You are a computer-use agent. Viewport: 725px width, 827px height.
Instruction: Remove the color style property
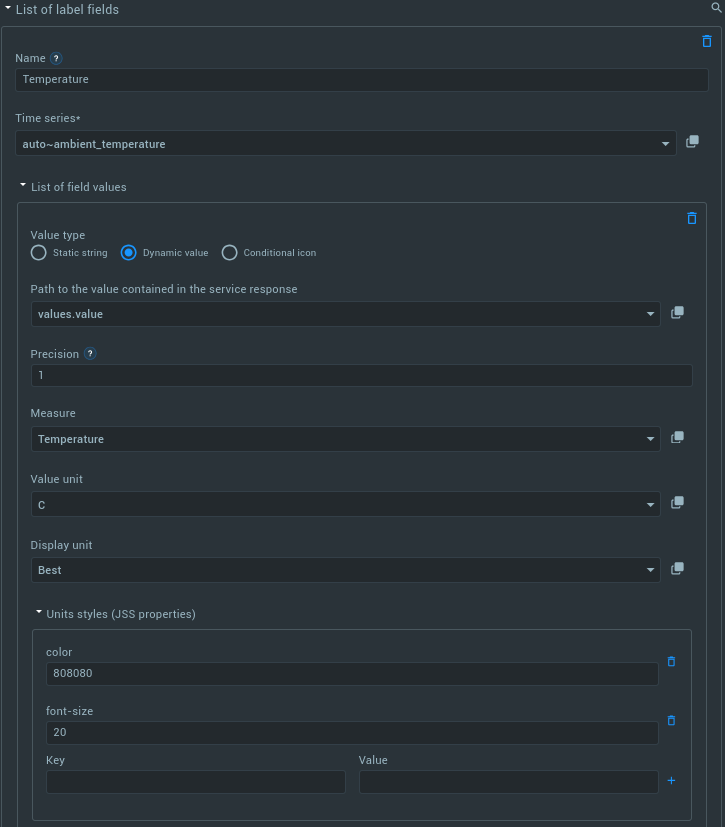(x=671, y=661)
